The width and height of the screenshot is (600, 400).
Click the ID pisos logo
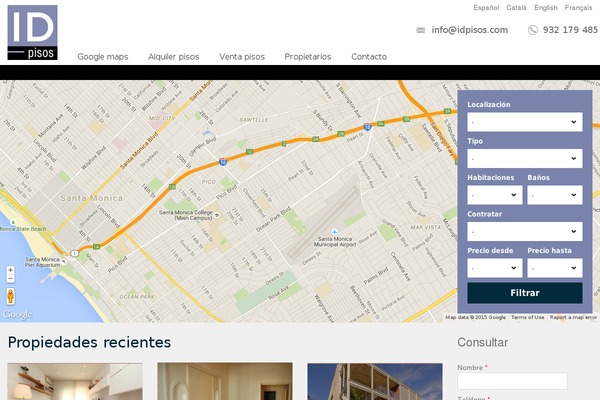[x=33, y=33]
